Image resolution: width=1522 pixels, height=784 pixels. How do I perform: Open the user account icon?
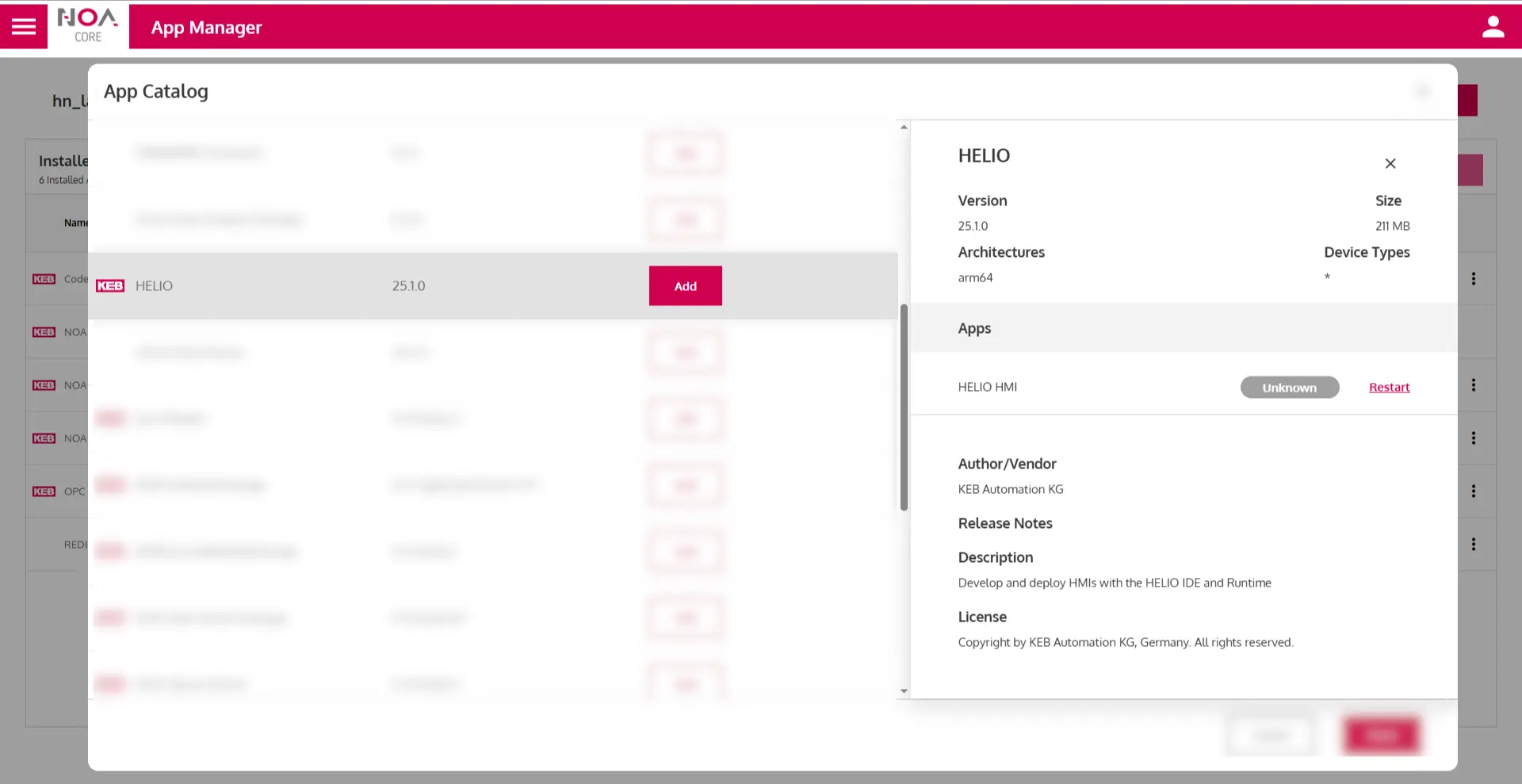click(1493, 27)
